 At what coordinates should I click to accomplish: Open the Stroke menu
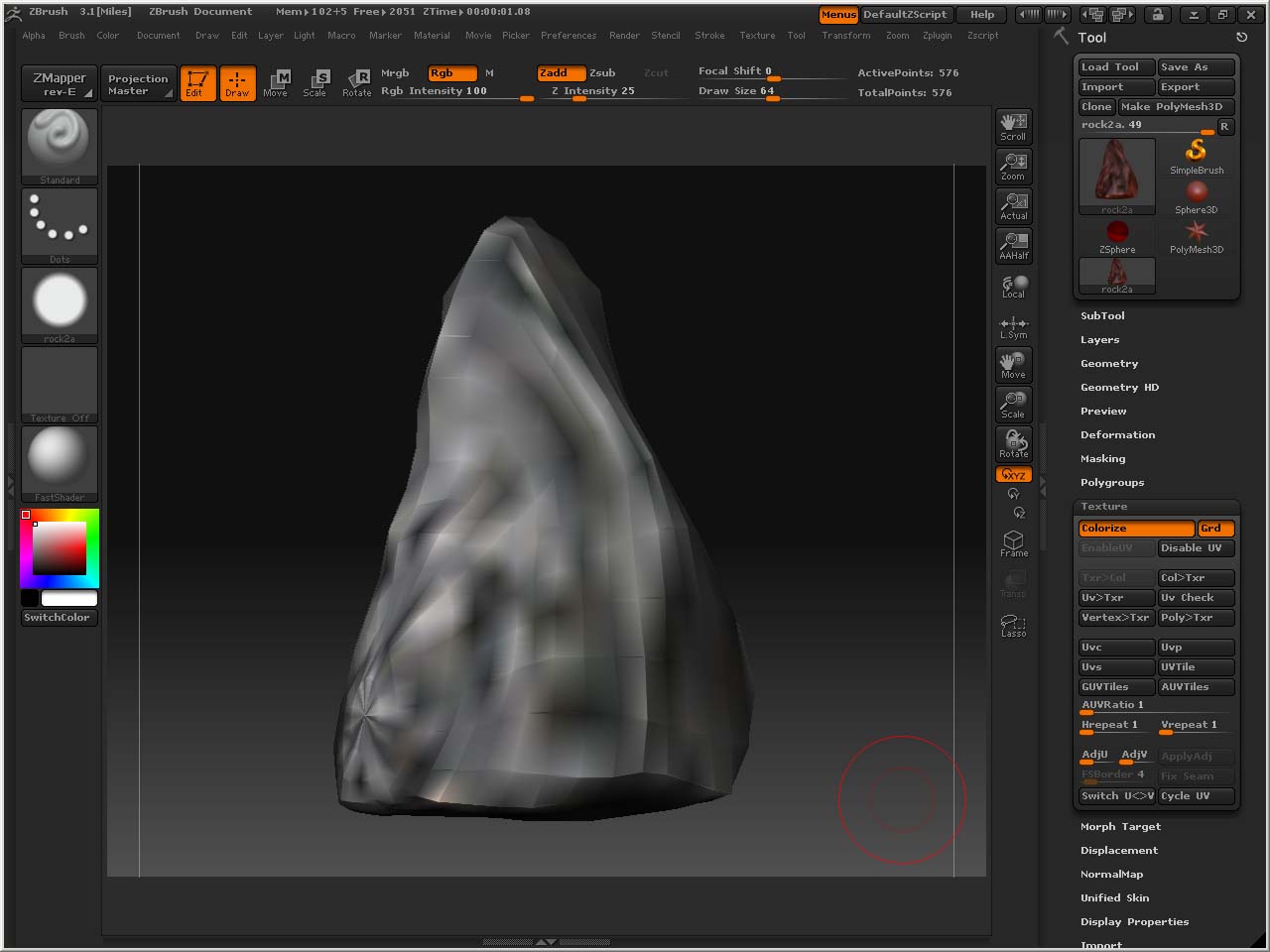click(x=709, y=36)
